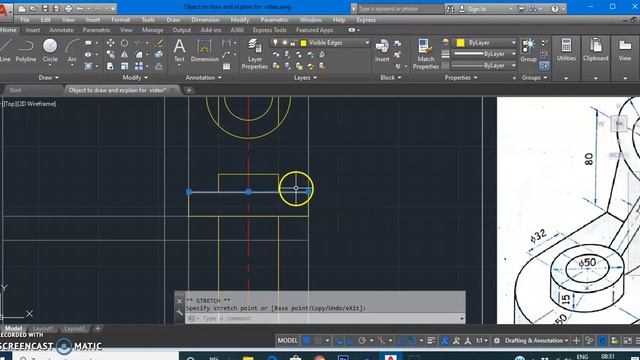Viewport: 640px width, 360px height.
Task: Click the Copy tool in Modify panel
Action: [110, 54]
